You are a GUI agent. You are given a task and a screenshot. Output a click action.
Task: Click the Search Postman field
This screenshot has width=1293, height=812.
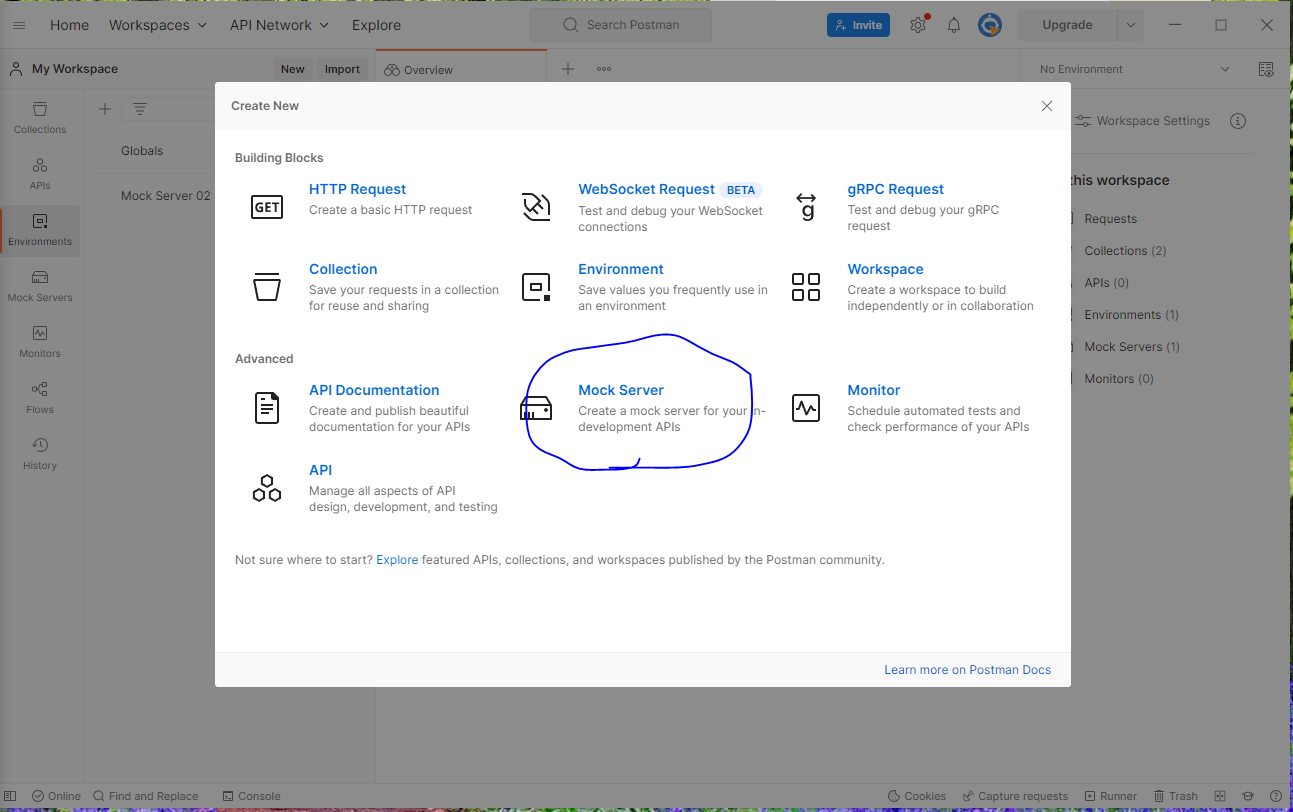pyautogui.click(x=621, y=25)
